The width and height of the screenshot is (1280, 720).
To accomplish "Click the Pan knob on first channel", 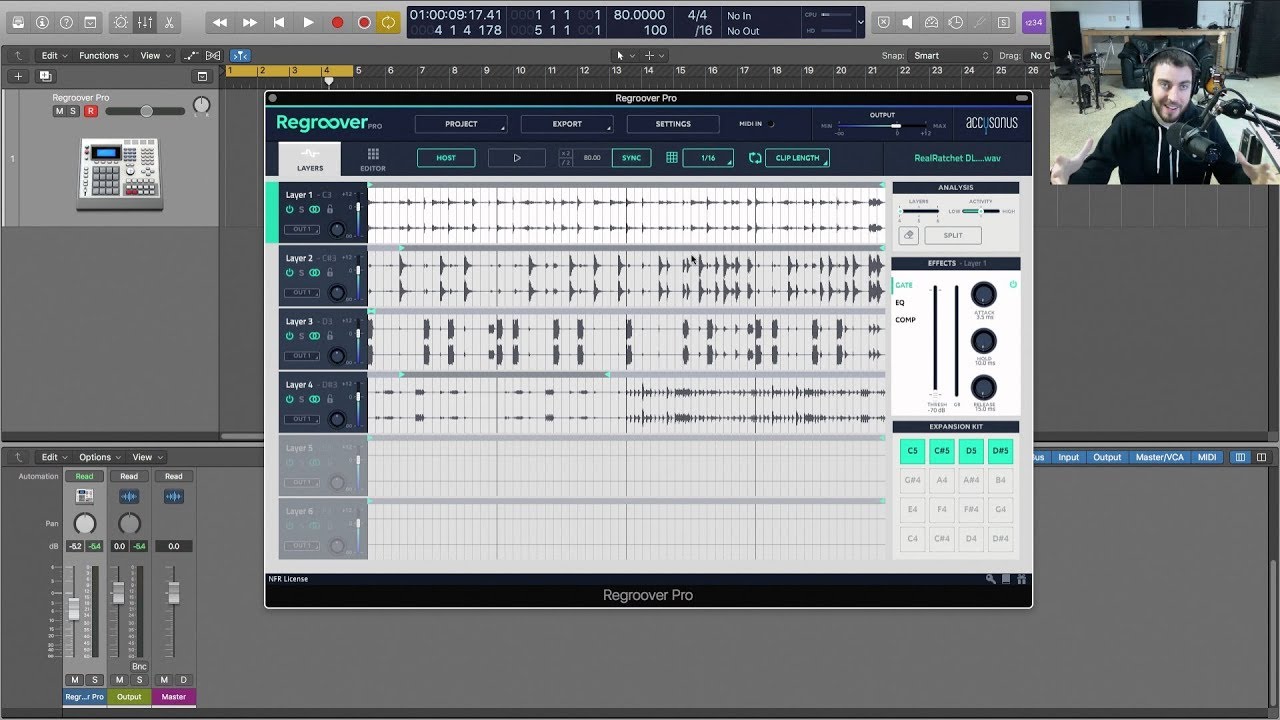I will point(85,523).
